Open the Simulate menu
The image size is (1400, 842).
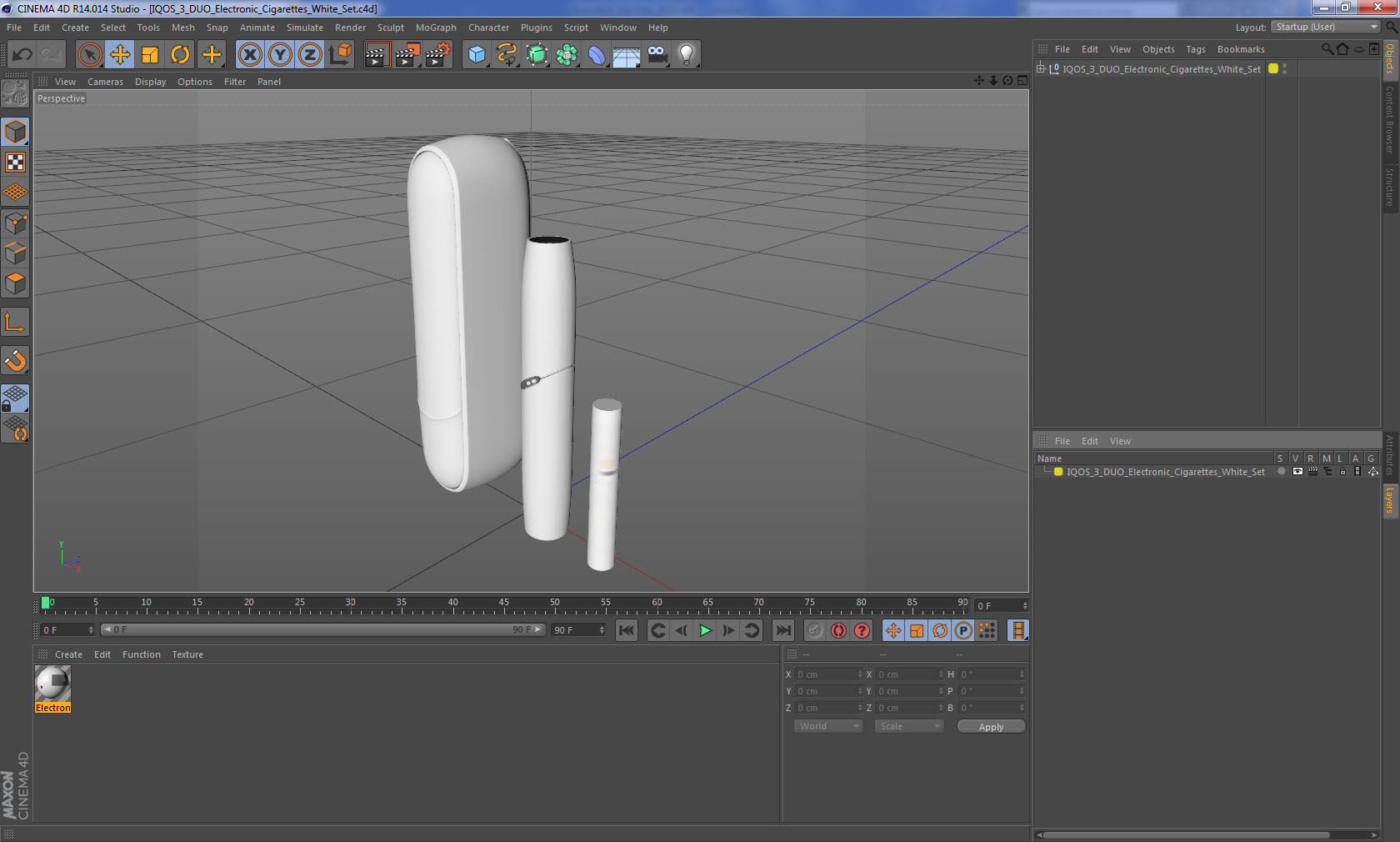[305, 28]
